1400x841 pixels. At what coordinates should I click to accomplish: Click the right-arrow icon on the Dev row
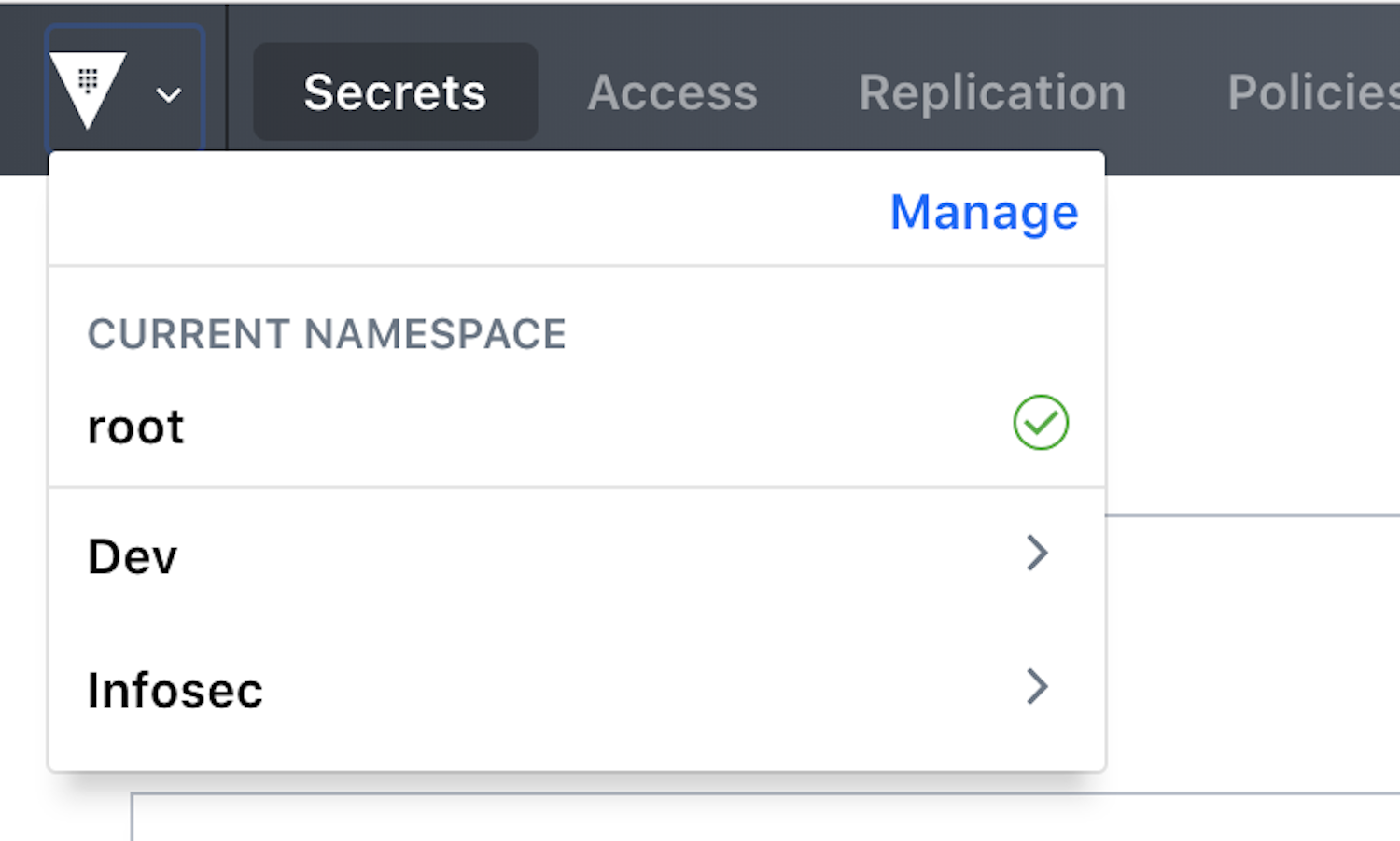[1037, 554]
